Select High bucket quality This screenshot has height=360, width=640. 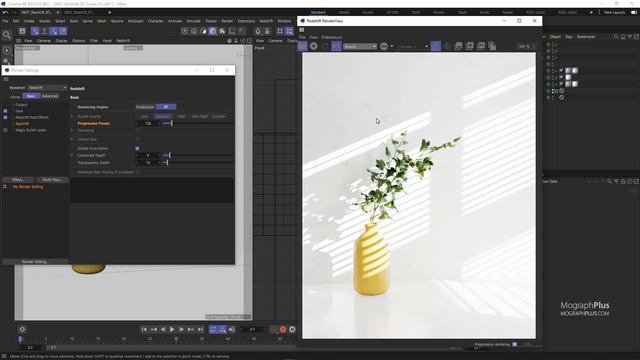click(x=181, y=117)
